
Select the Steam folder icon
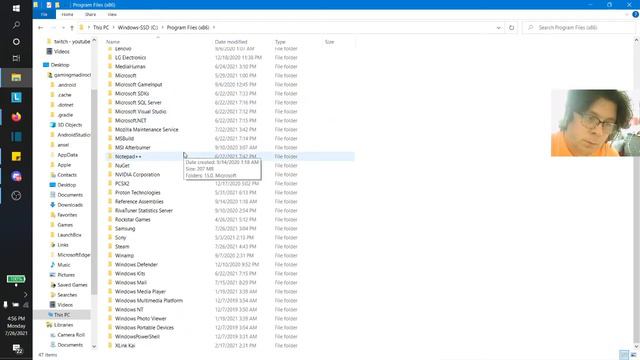tap(110, 247)
